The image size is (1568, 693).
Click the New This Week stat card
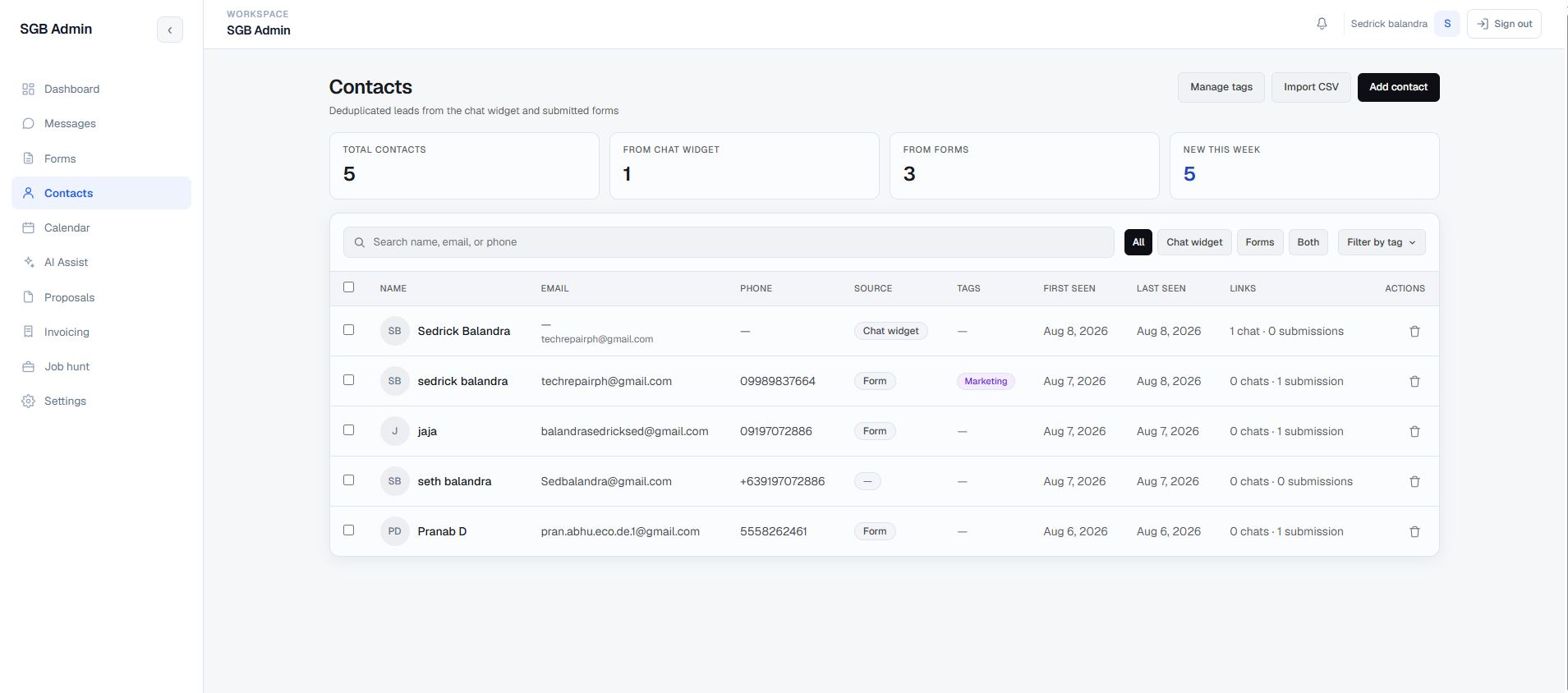click(1304, 166)
